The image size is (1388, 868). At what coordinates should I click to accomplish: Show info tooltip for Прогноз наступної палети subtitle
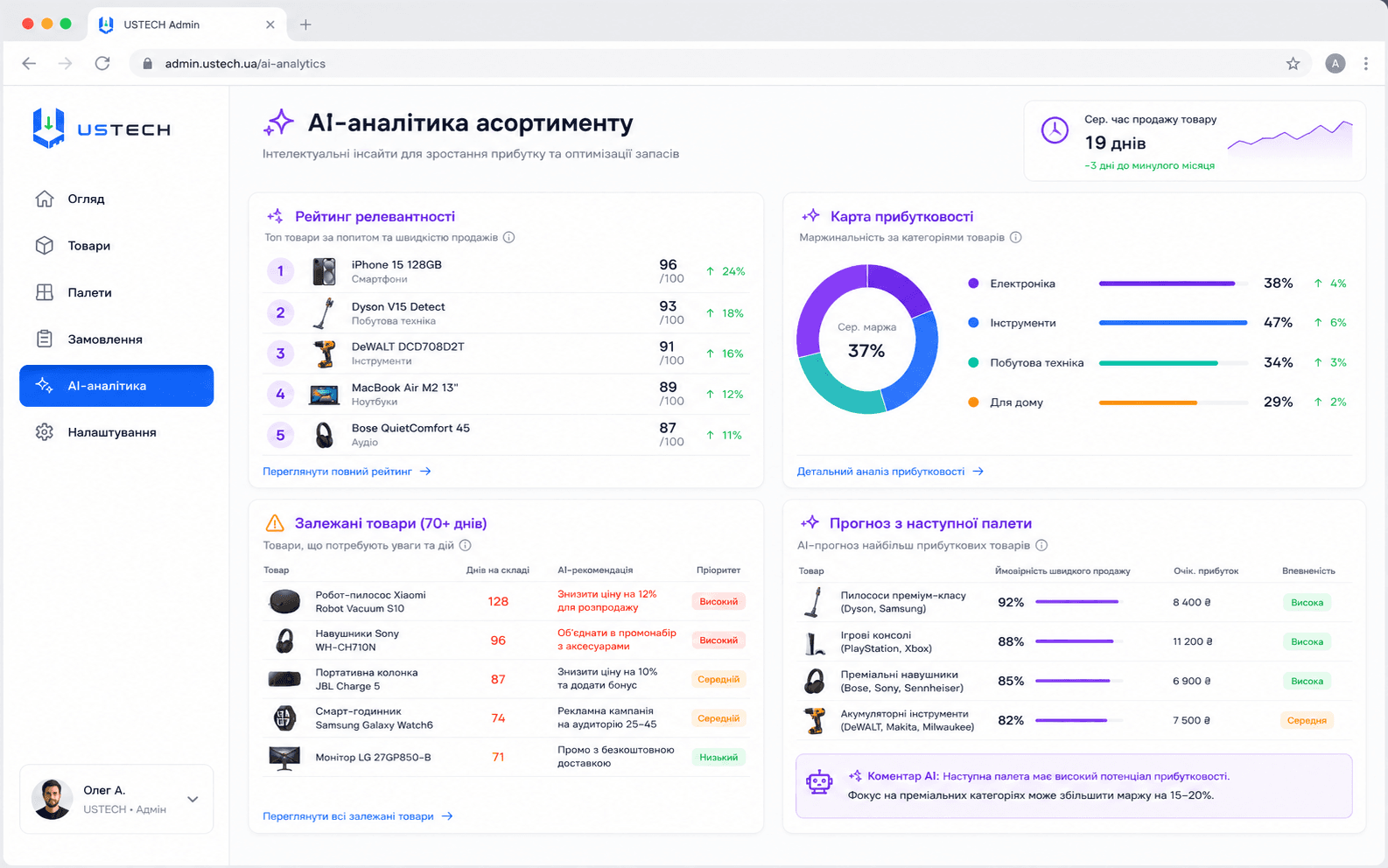[x=1041, y=545]
